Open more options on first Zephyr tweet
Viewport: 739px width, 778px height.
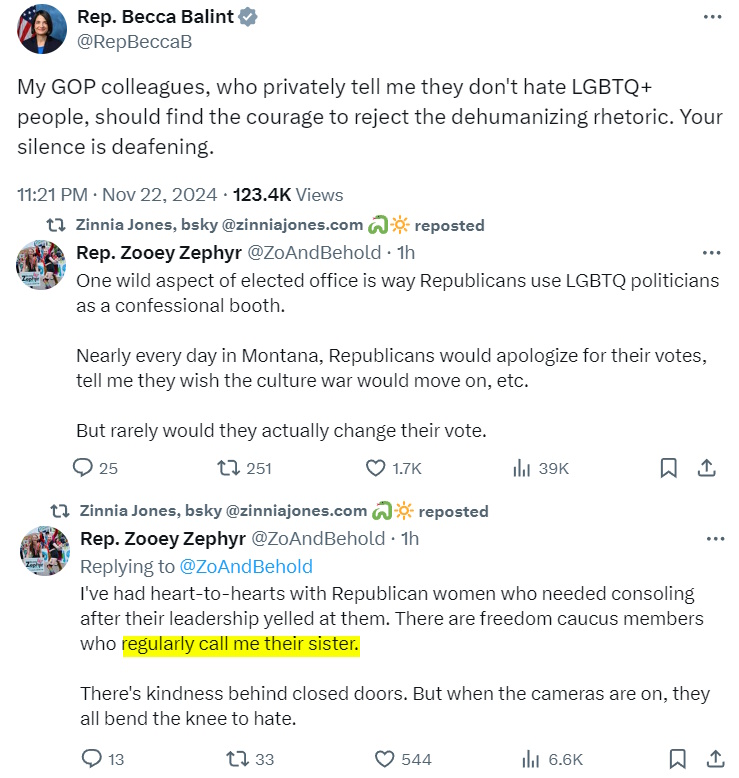[712, 253]
